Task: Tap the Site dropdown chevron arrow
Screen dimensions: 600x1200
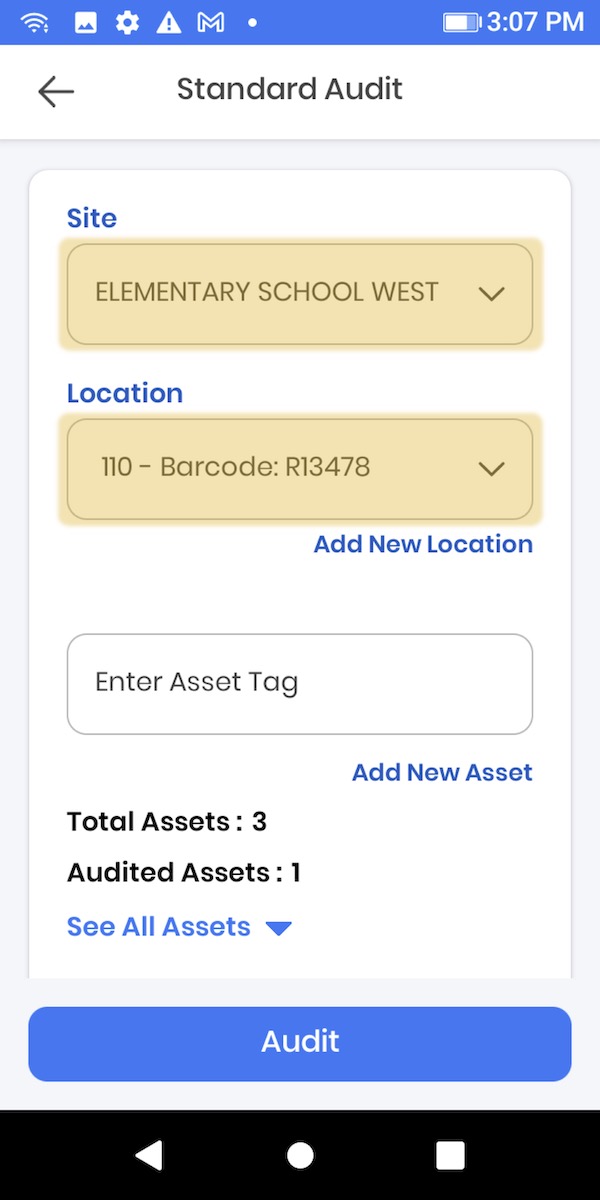Action: point(491,294)
